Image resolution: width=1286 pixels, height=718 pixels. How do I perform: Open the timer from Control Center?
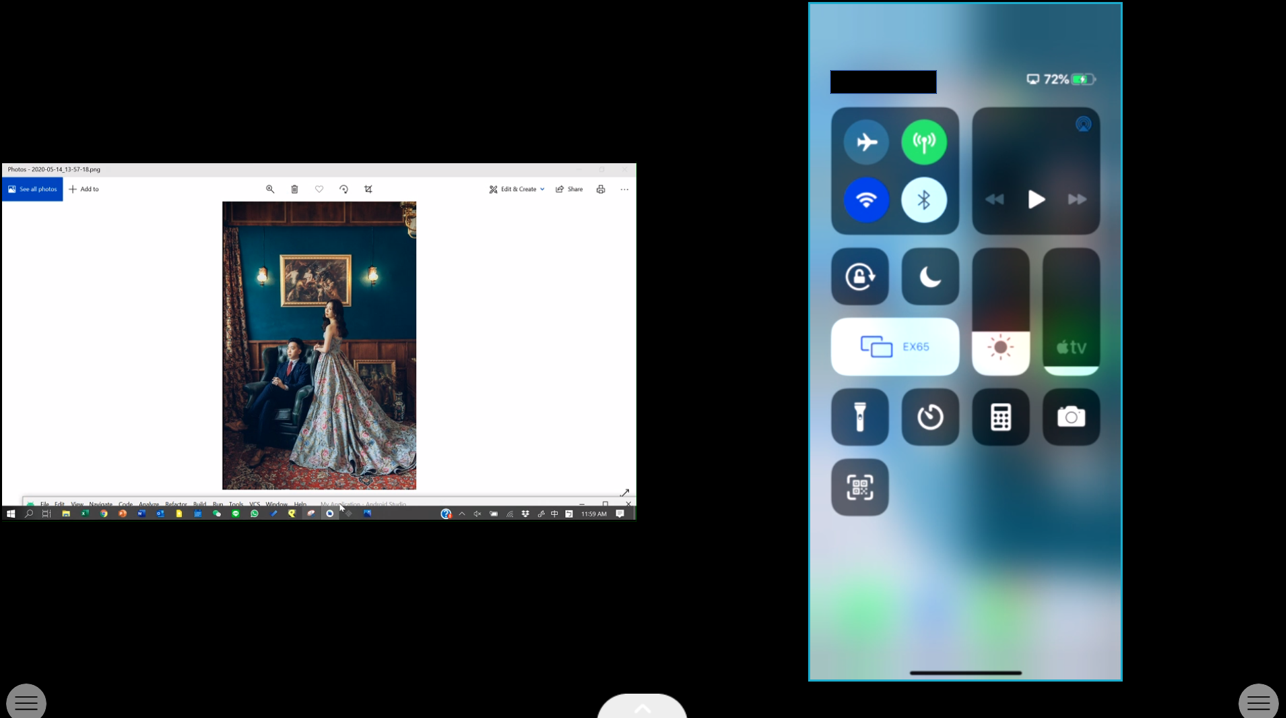pyautogui.click(x=930, y=417)
